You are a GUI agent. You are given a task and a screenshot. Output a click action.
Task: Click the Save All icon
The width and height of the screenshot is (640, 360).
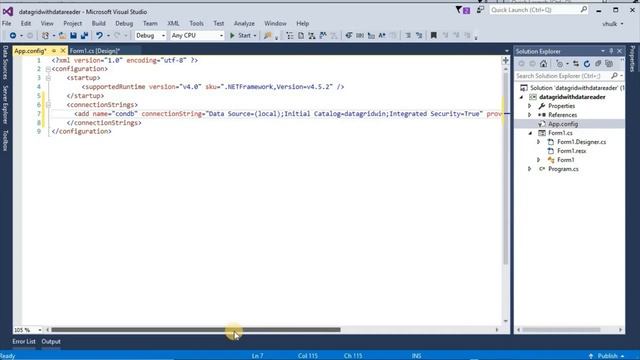click(x=84, y=36)
